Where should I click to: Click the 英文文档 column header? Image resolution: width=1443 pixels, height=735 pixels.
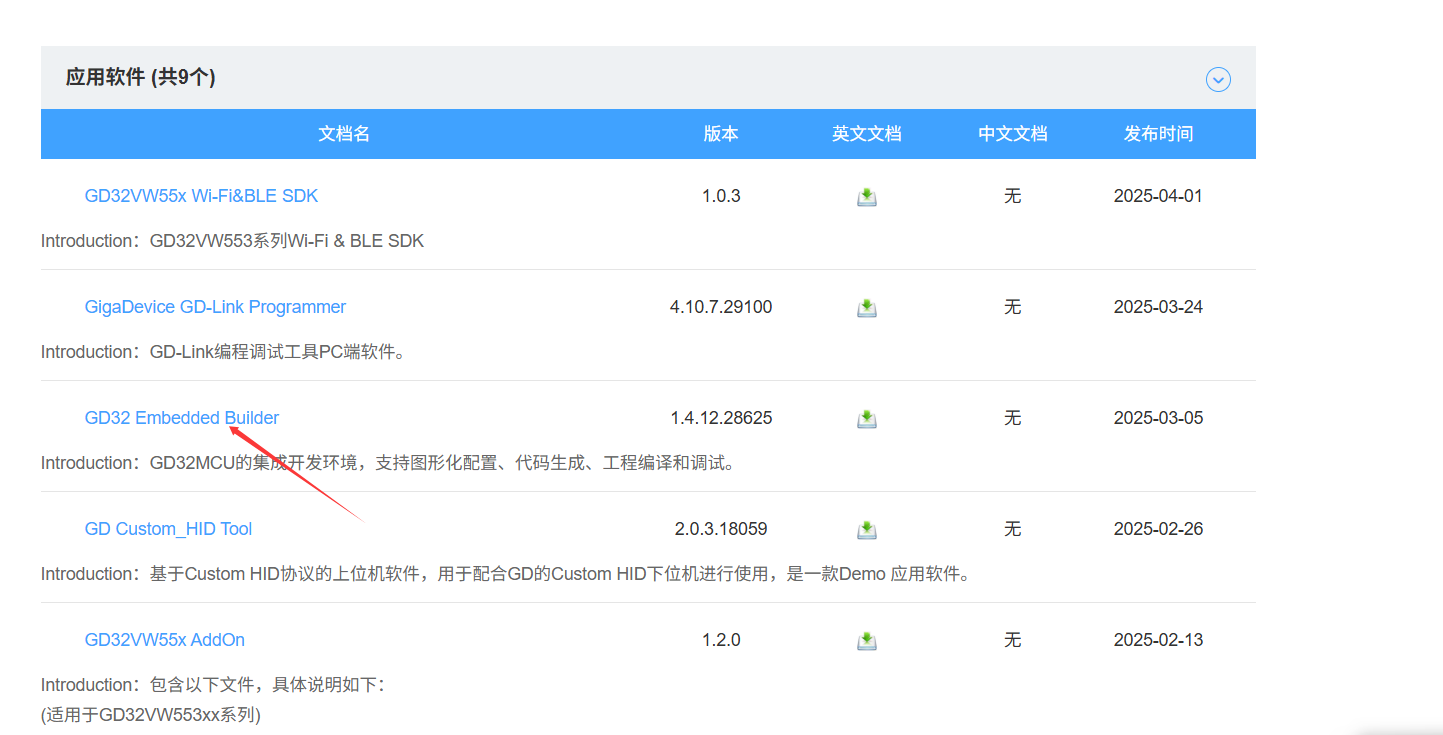coord(866,134)
